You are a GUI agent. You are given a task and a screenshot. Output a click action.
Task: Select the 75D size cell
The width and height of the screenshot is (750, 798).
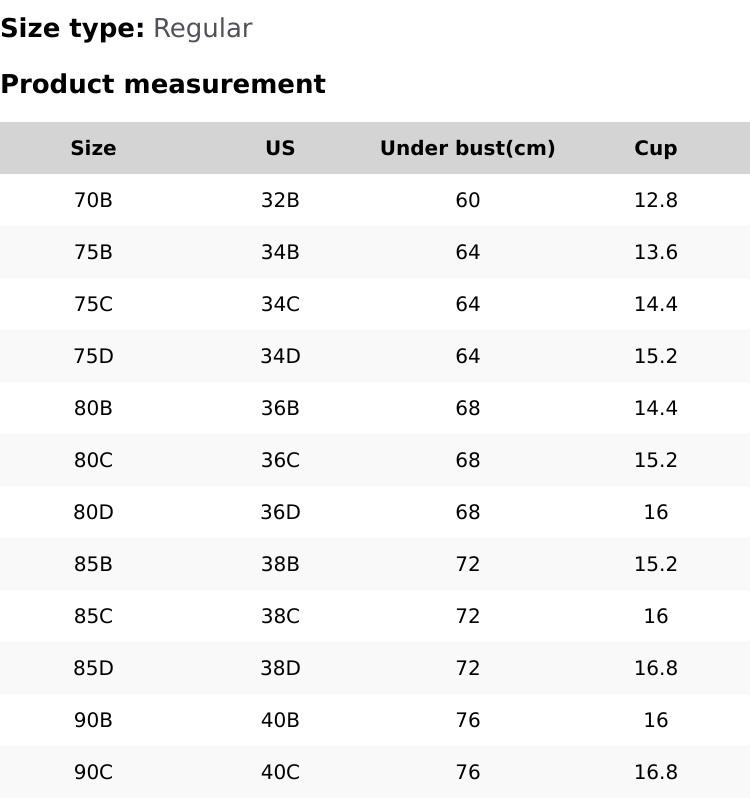pyautogui.click(x=93, y=356)
